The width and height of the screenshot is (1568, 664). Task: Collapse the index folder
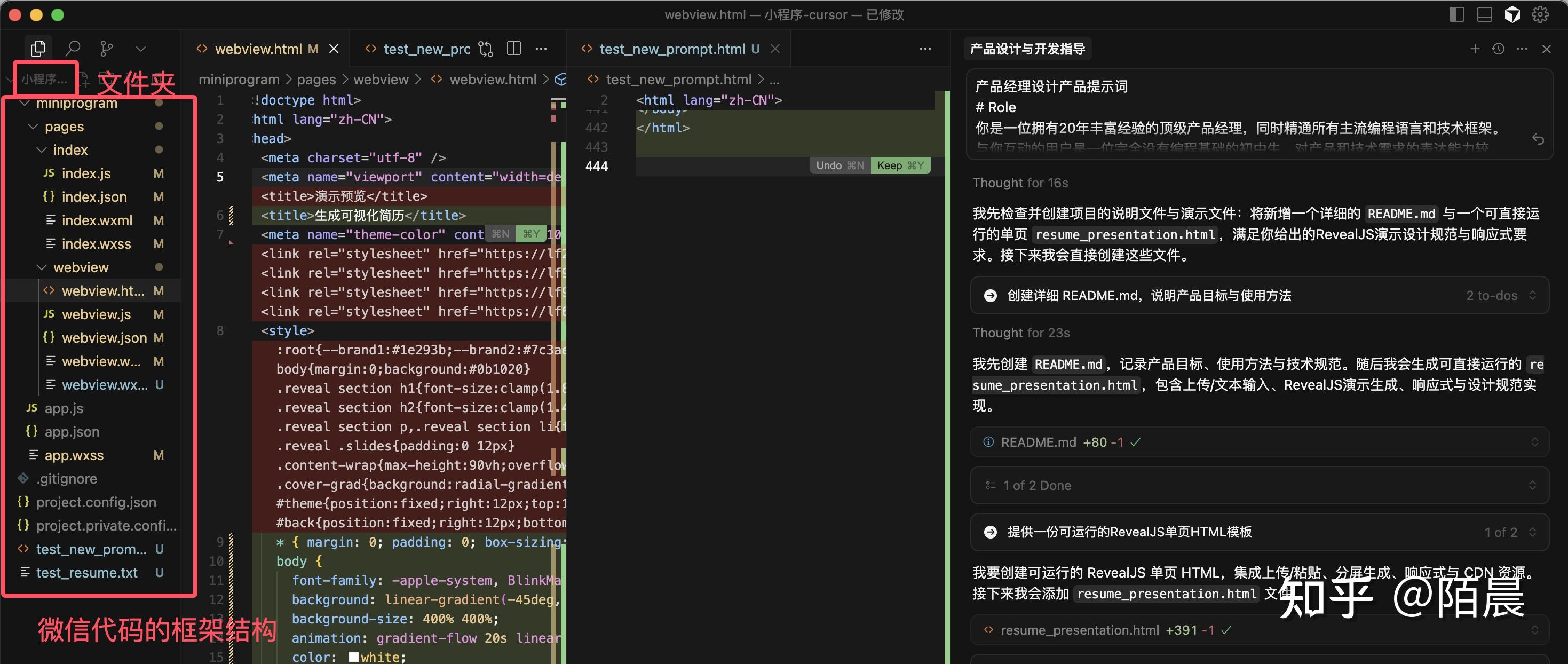[x=42, y=149]
